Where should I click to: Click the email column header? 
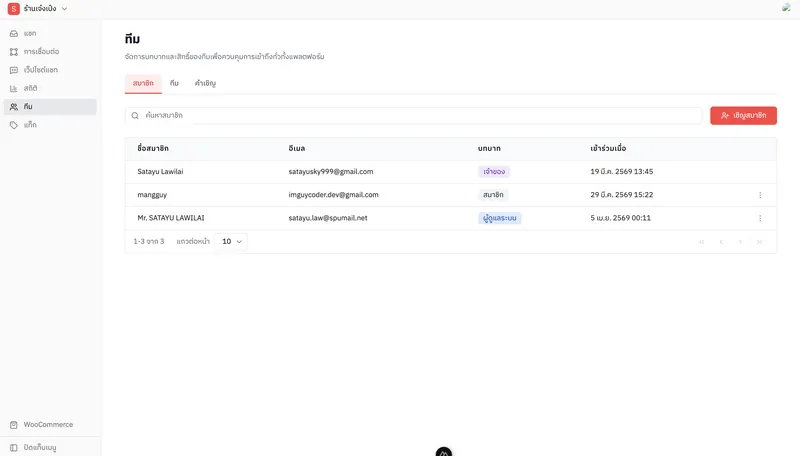pyautogui.click(x=296, y=148)
